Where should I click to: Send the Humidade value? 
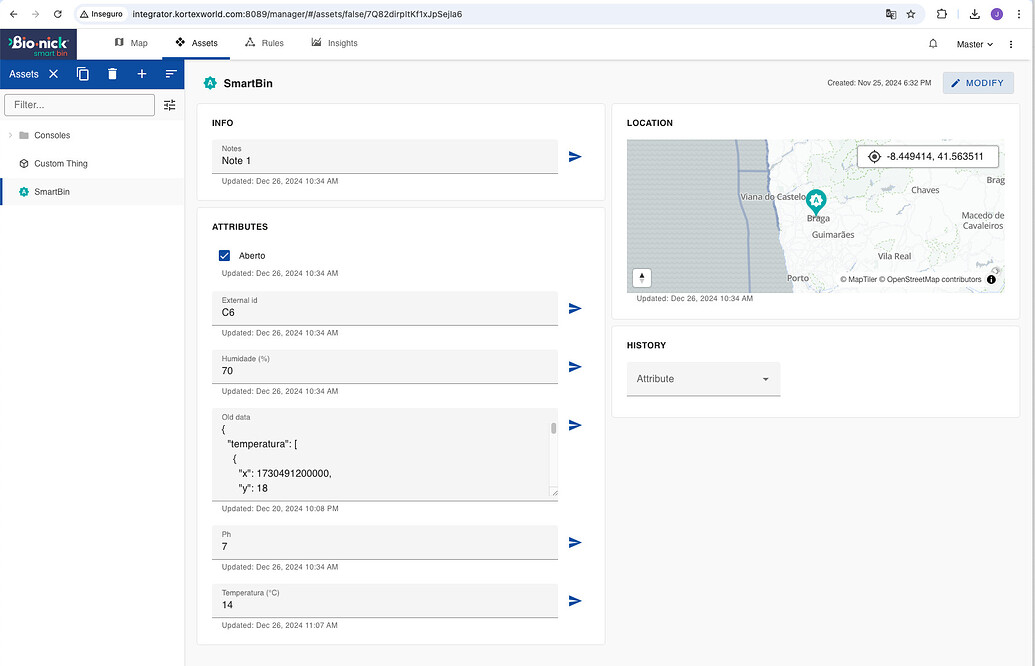[x=575, y=366]
